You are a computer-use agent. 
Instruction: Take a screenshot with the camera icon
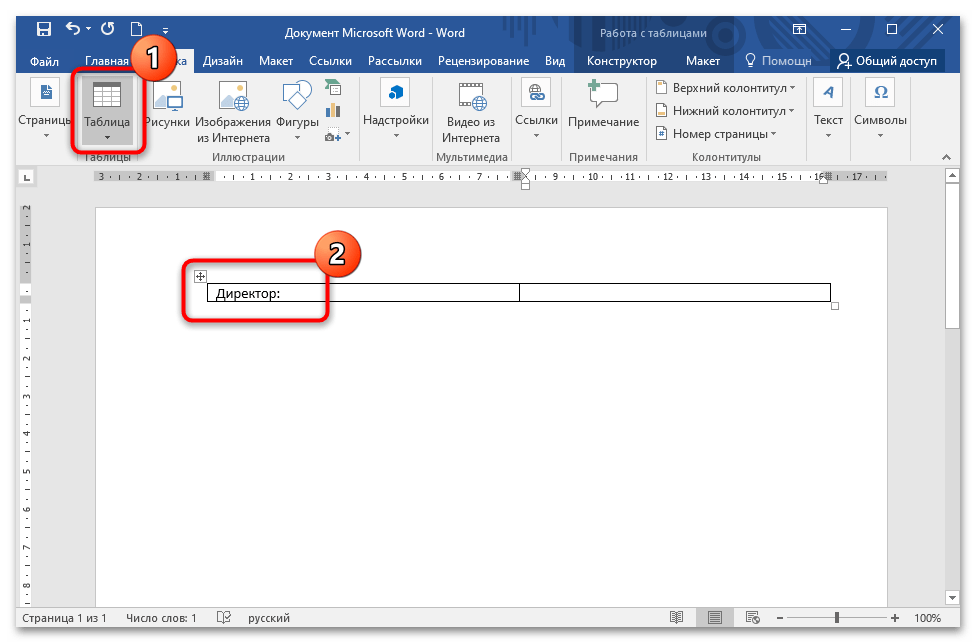(333, 134)
